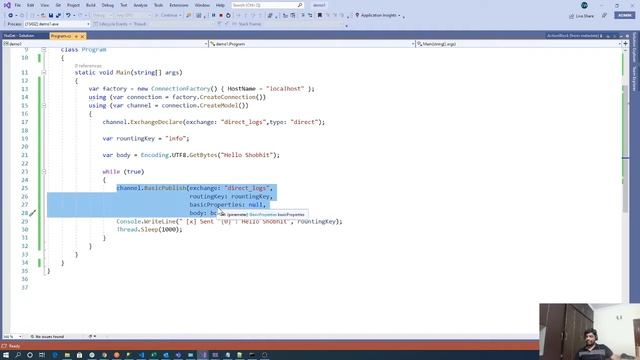Select the Program.cs editor tab
Image resolution: width=640 pixels, height=360 pixels.
coord(61,36)
